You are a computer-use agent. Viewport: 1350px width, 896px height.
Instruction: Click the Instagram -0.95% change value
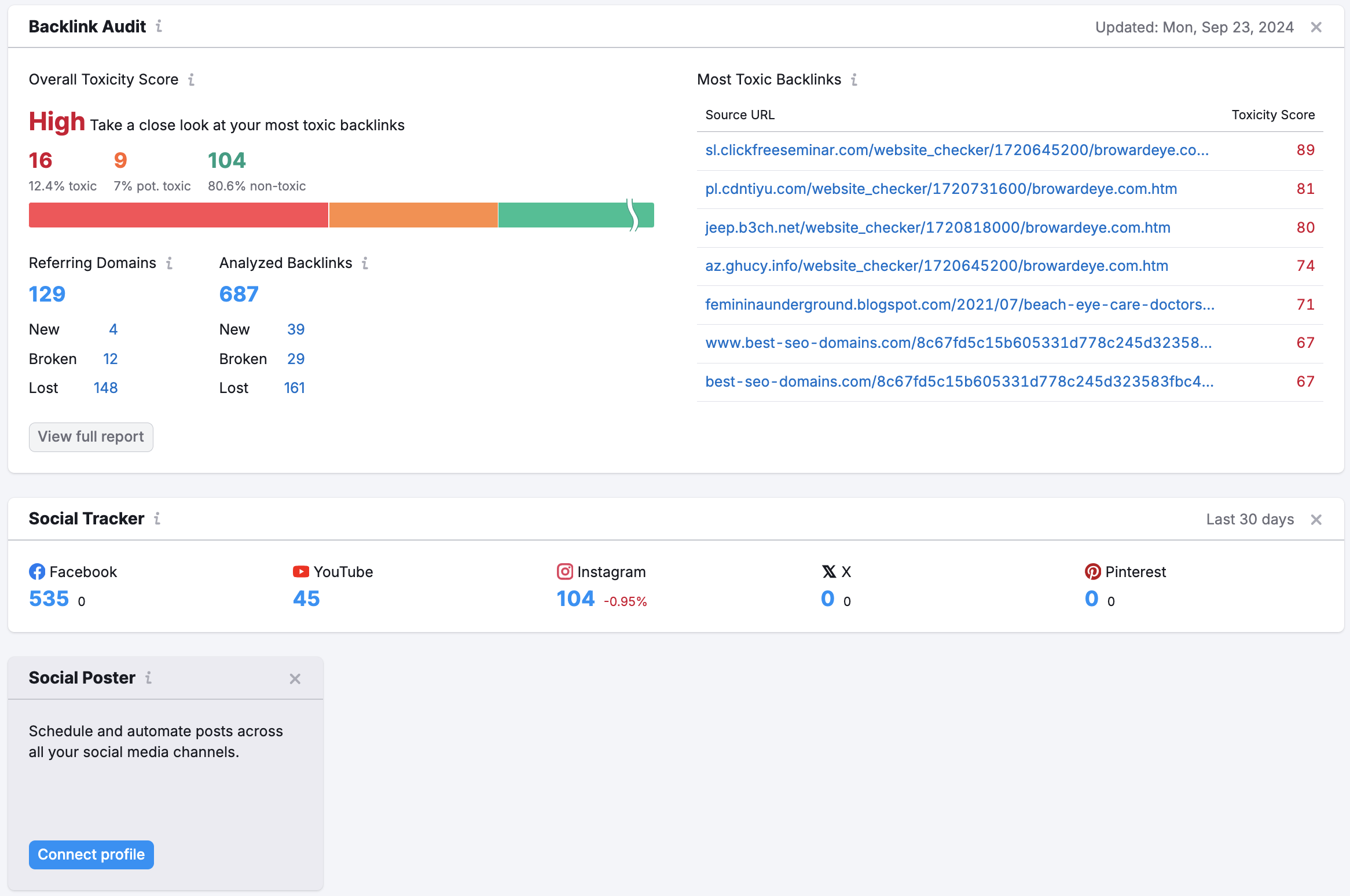(625, 602)
